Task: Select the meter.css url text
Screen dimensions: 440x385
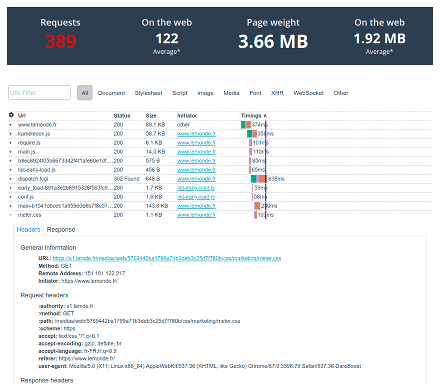Action: 30,215
